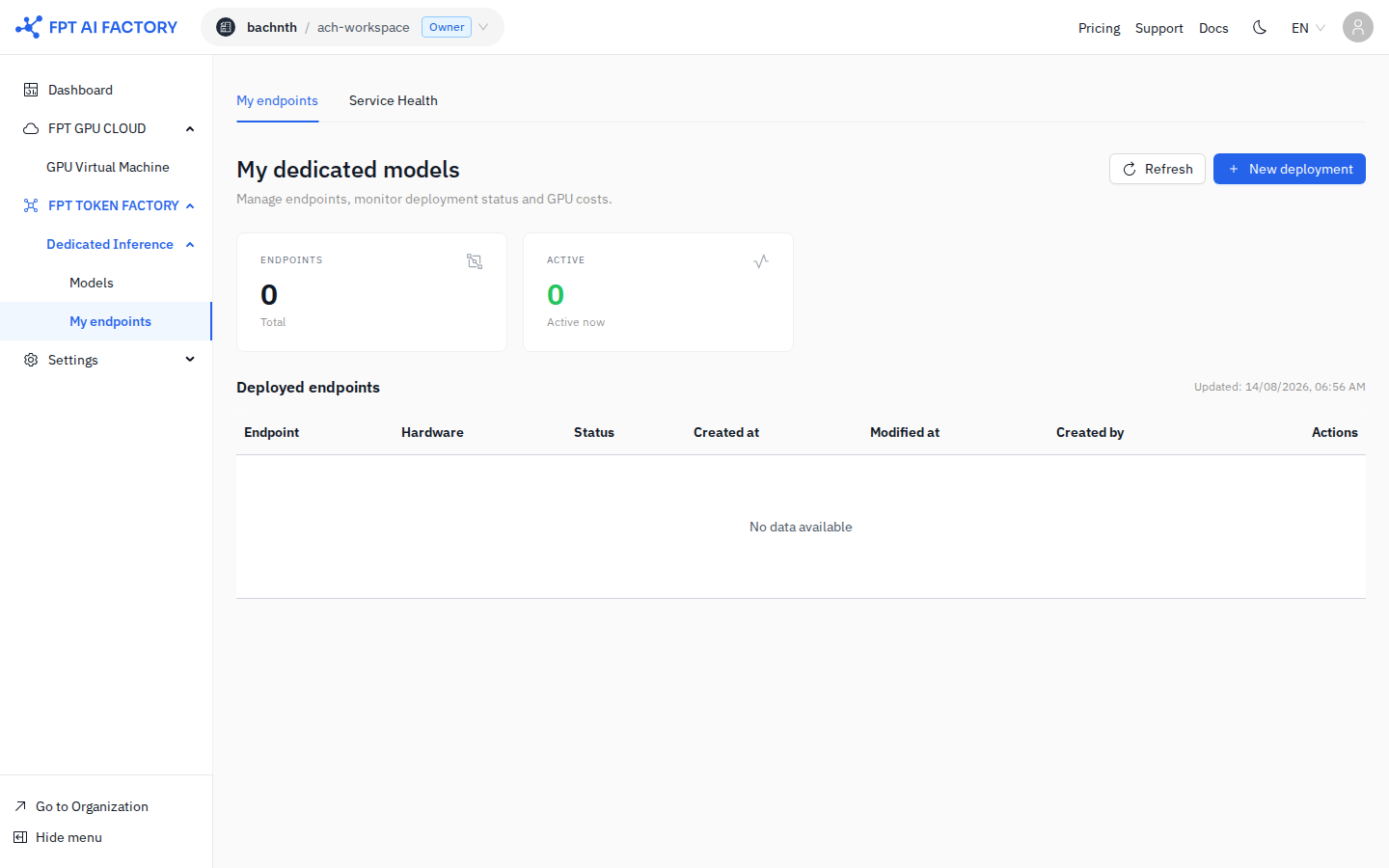Collapse the Dedicated Inference submenu
Viewport: 1389px width, 868px height.
[190, 244]
